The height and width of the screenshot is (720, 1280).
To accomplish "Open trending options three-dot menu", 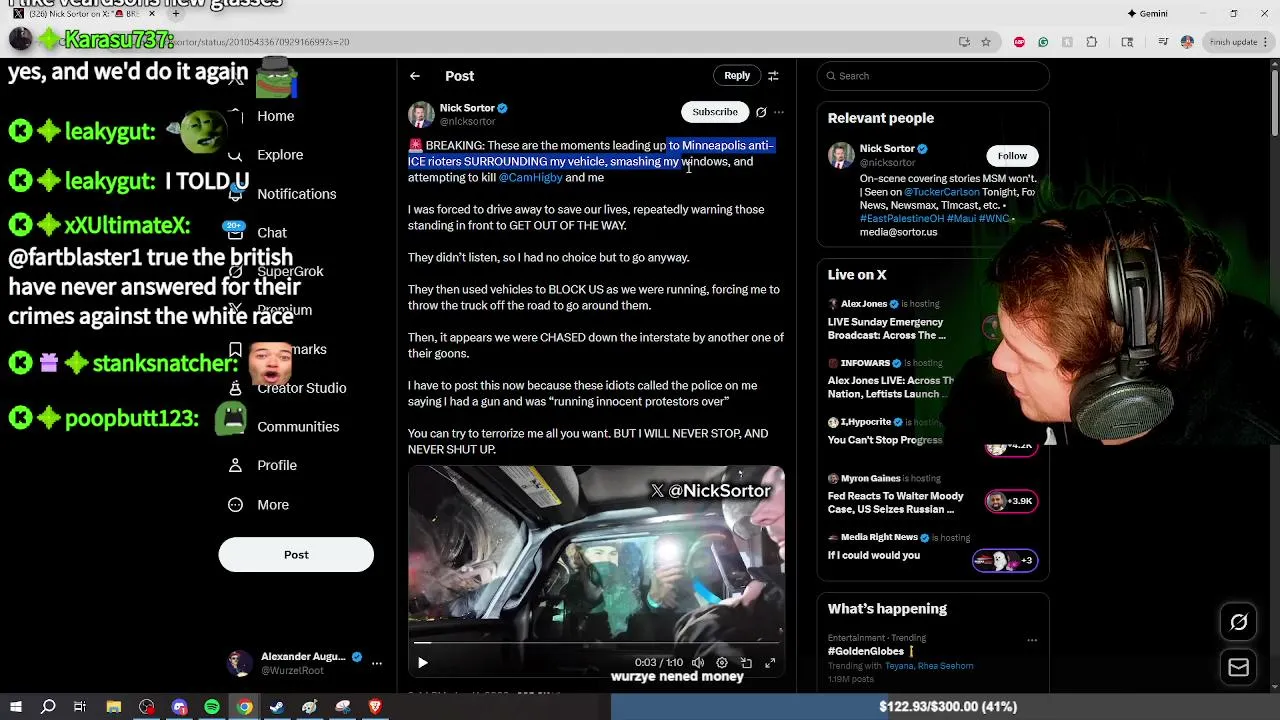I will pos(1032,640).
